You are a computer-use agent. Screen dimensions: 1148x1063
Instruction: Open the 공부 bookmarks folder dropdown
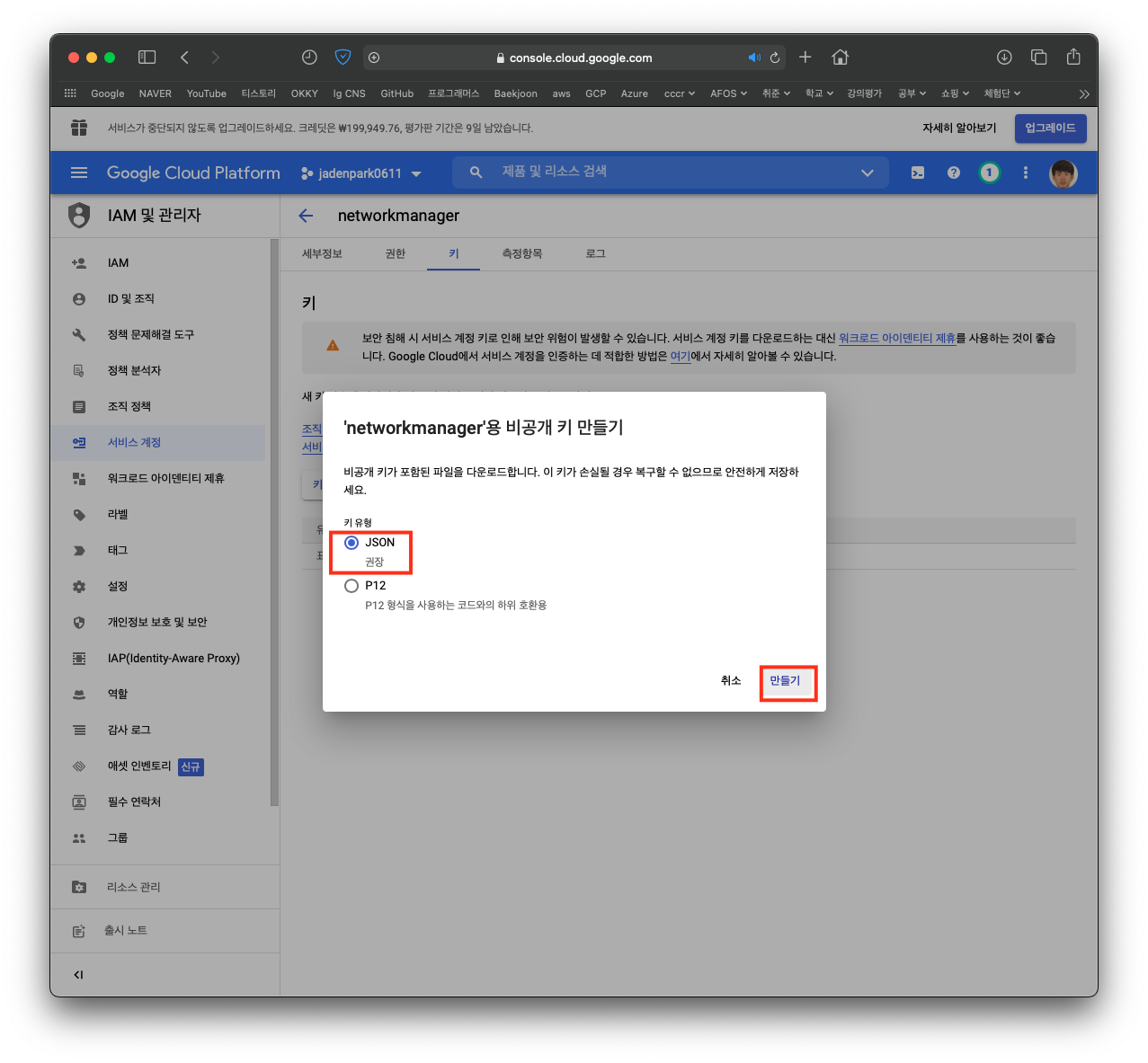point(912,93)
